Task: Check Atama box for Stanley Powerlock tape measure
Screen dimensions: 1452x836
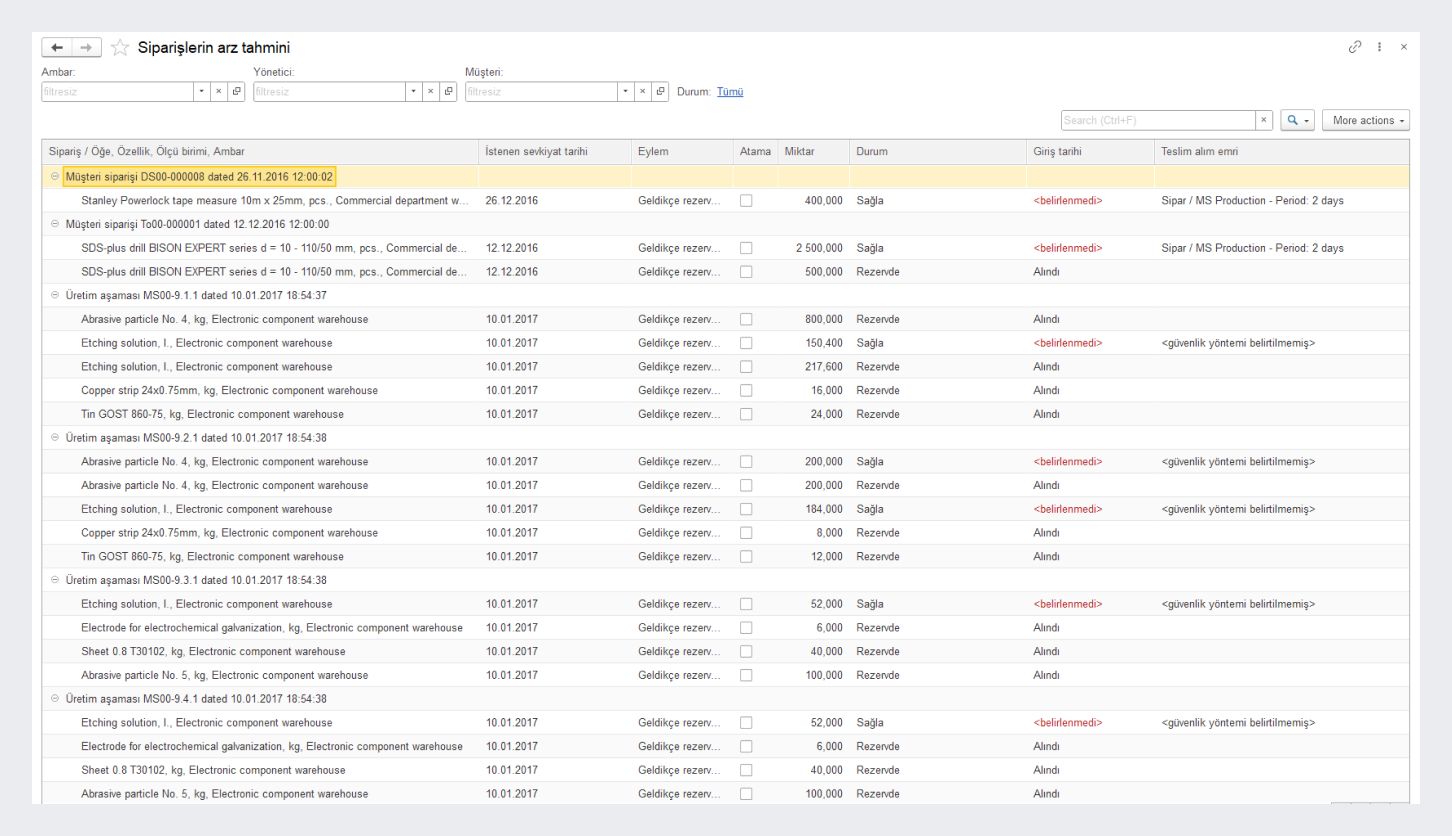Action: 746,200
